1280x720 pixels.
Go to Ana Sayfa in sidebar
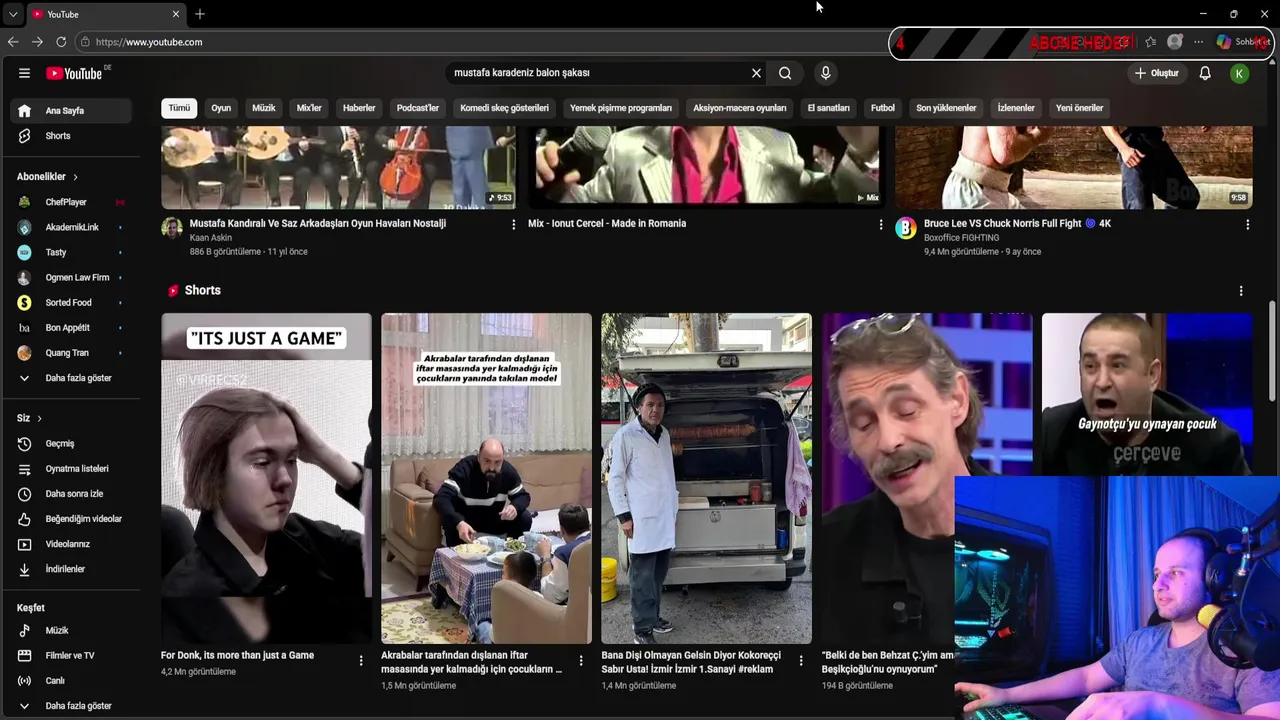tap(71, 111)
